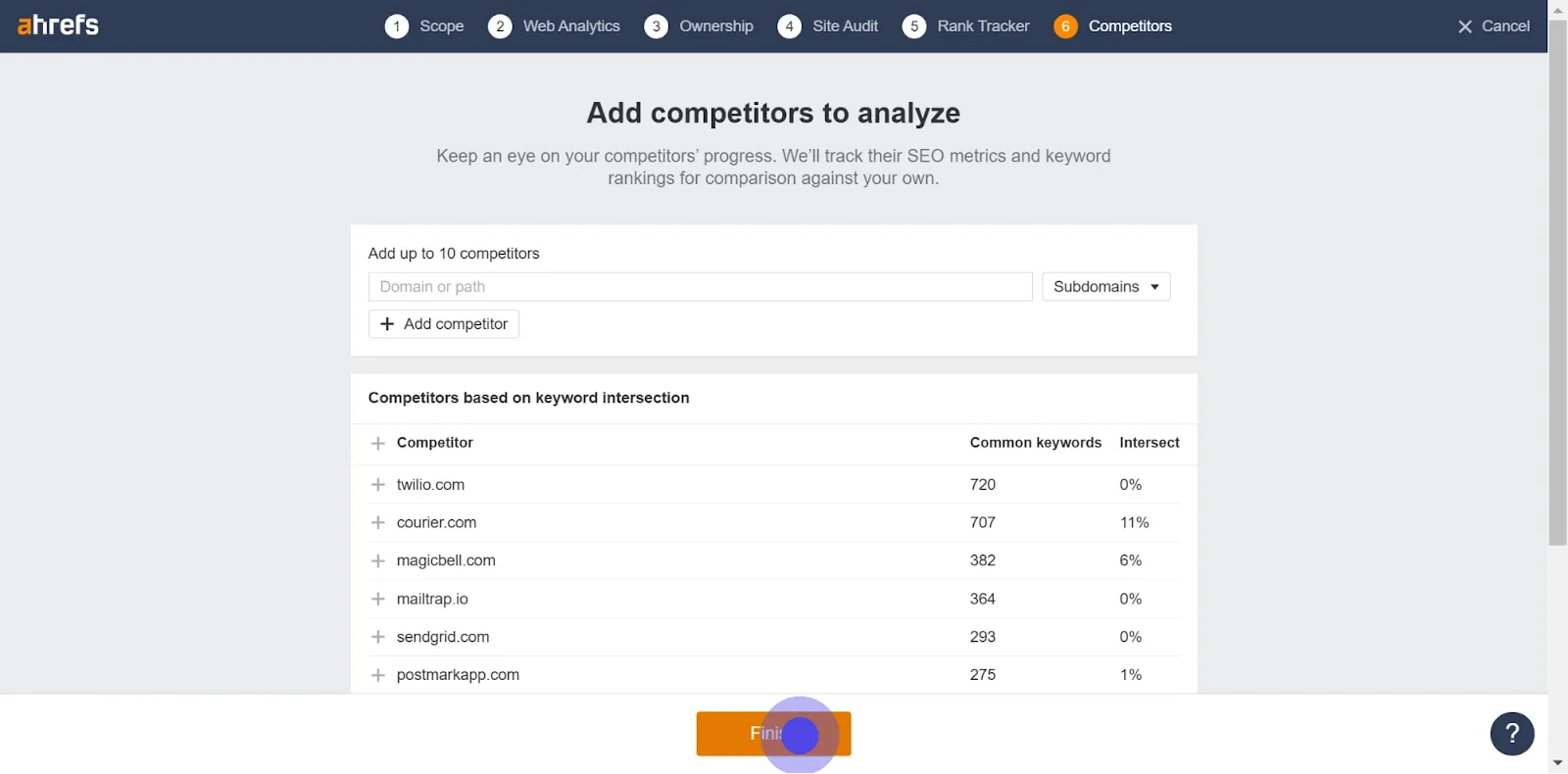Screen dimensions: 1568x774
Task: Go to the Web Analytics step
Action: point(571,26)
